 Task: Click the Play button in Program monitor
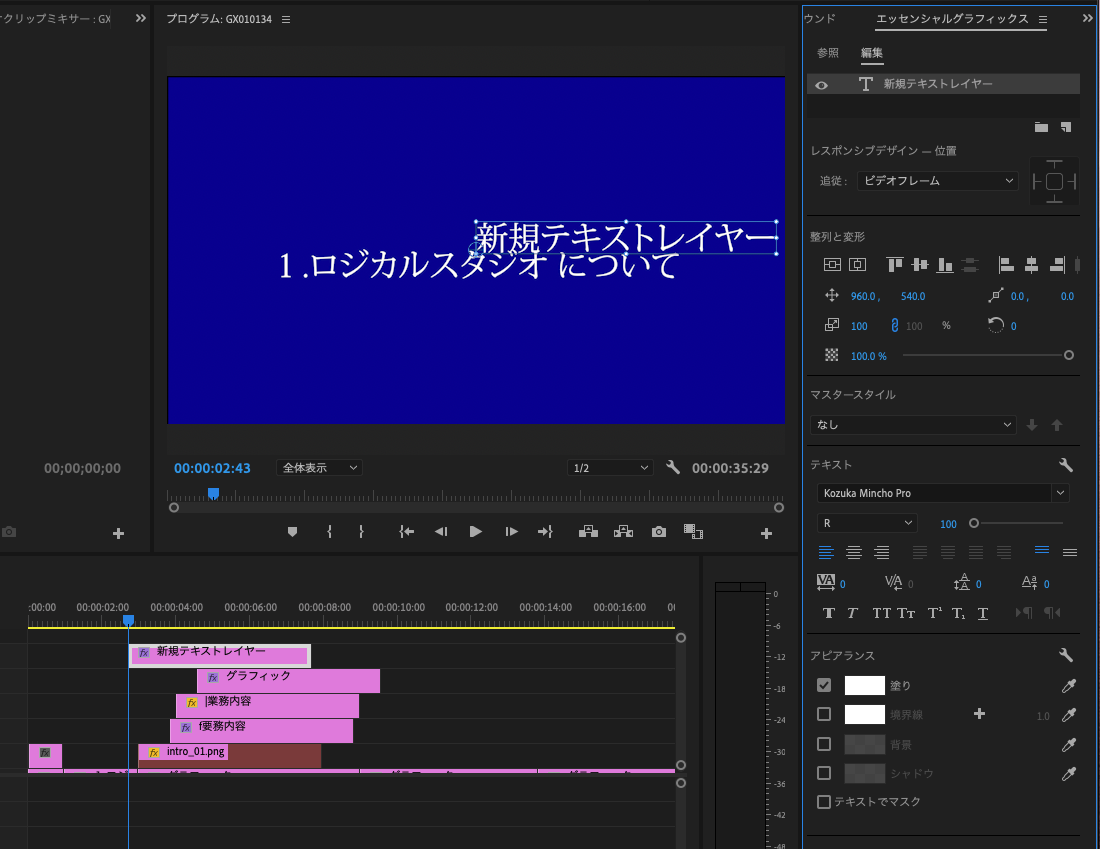click(476, 532)
